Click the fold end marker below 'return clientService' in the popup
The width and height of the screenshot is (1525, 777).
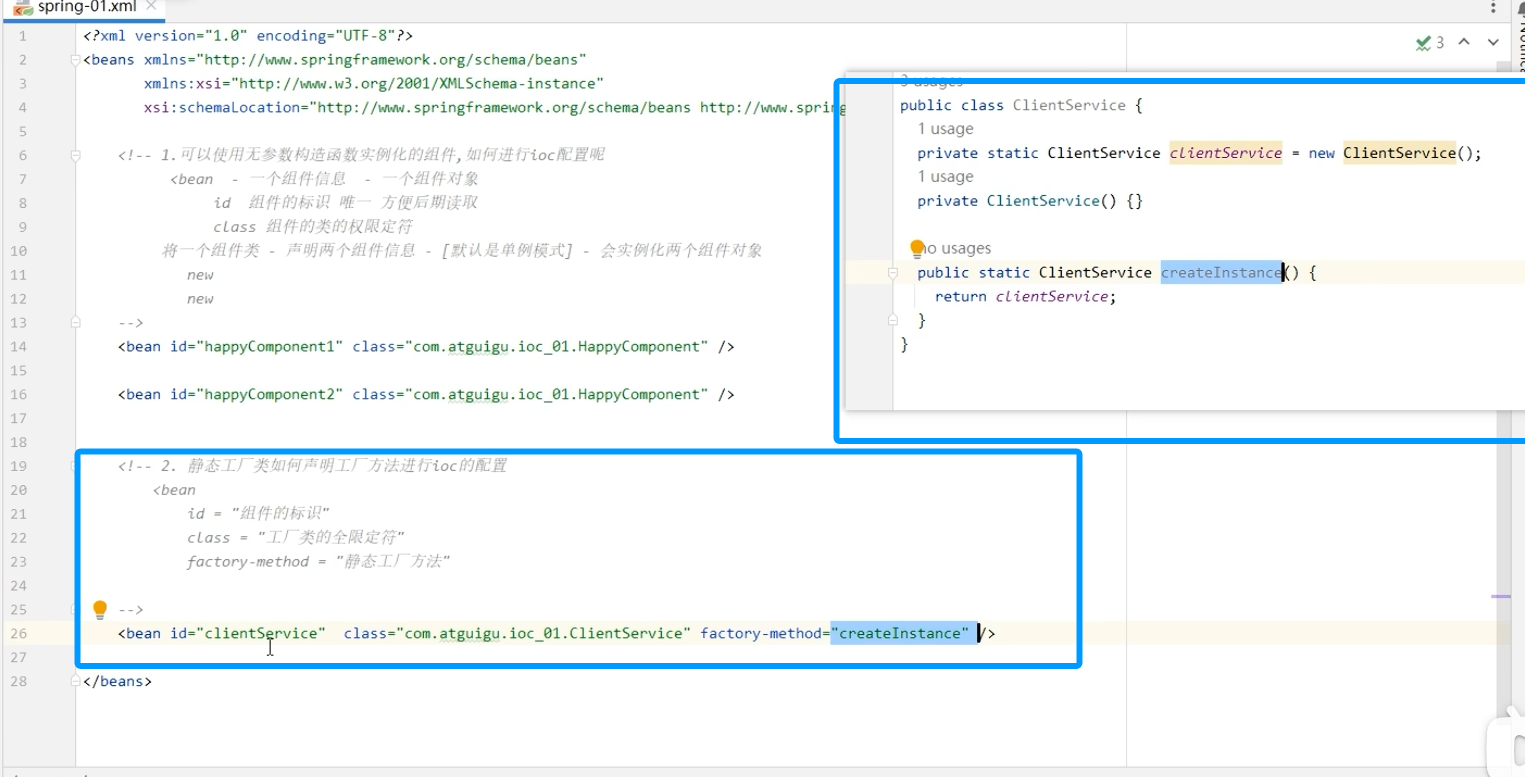[x=894, y=320]
